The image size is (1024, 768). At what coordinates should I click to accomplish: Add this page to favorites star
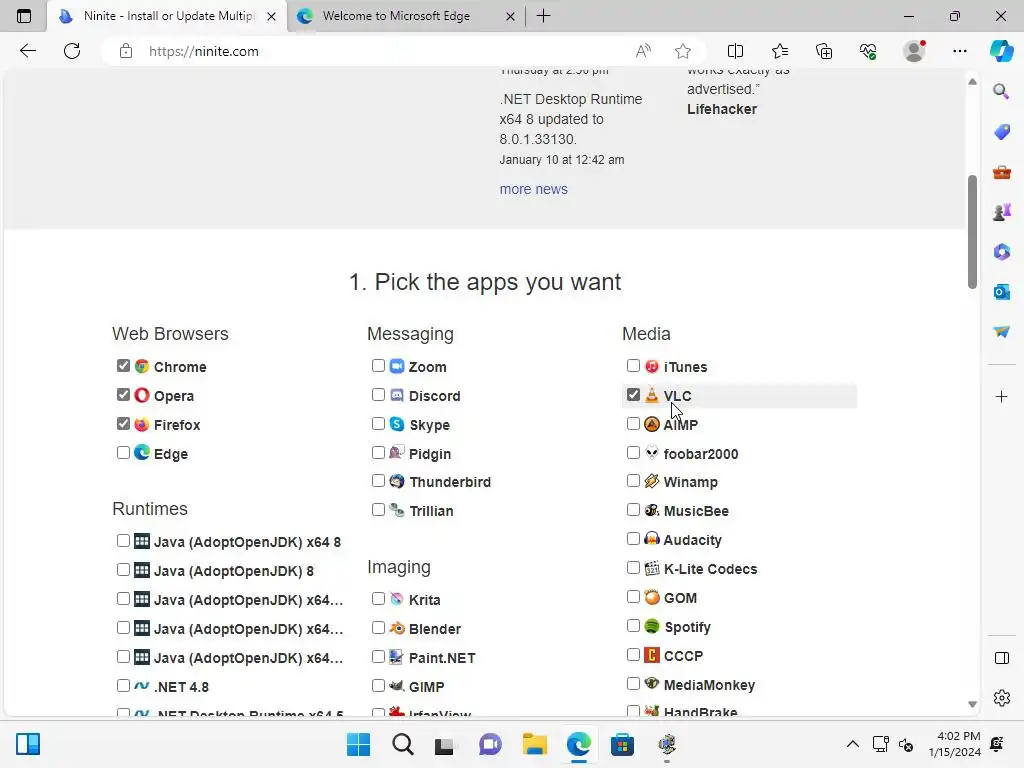point(682,51)
